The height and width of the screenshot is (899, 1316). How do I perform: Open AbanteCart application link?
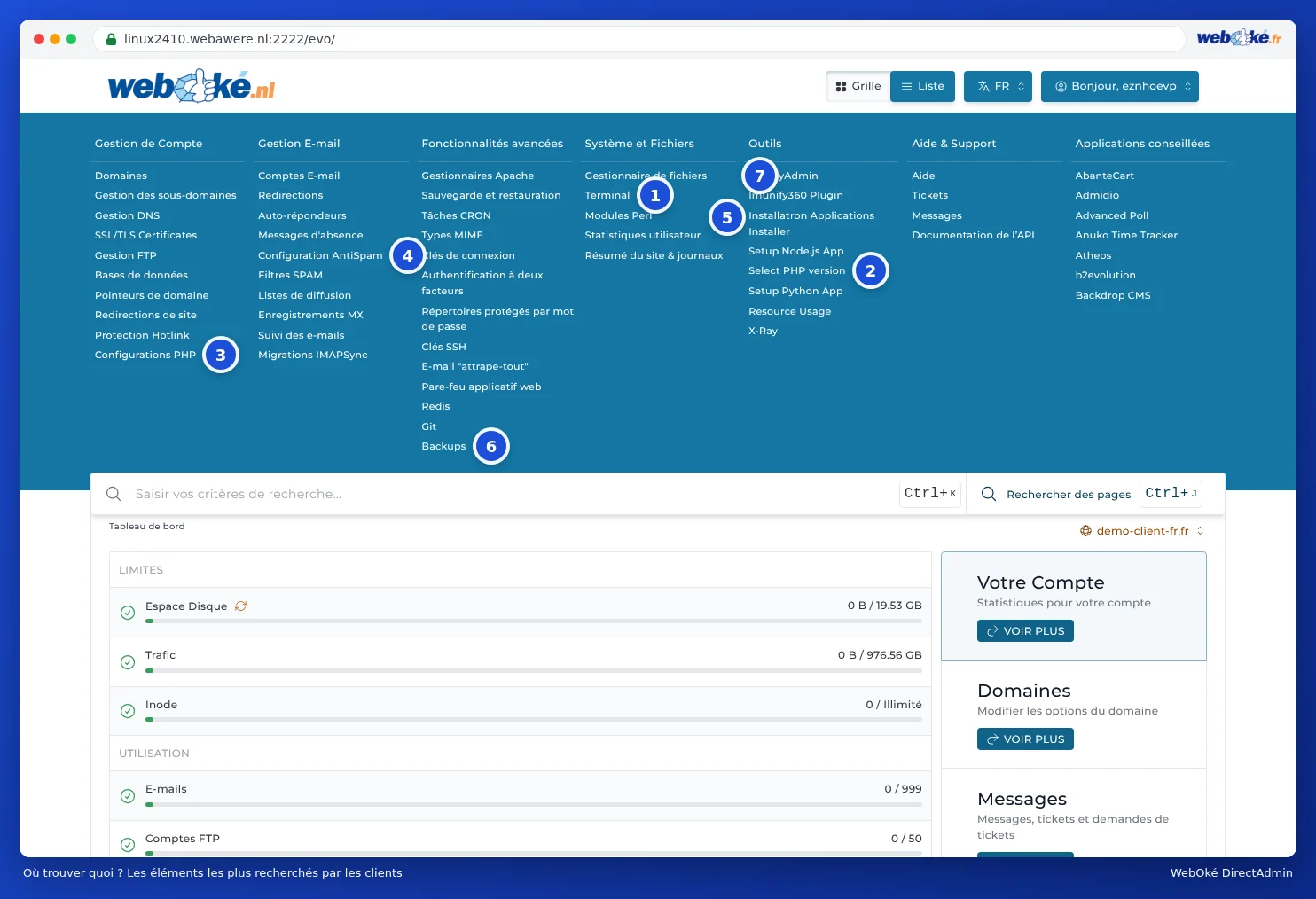coord(1104,176)
